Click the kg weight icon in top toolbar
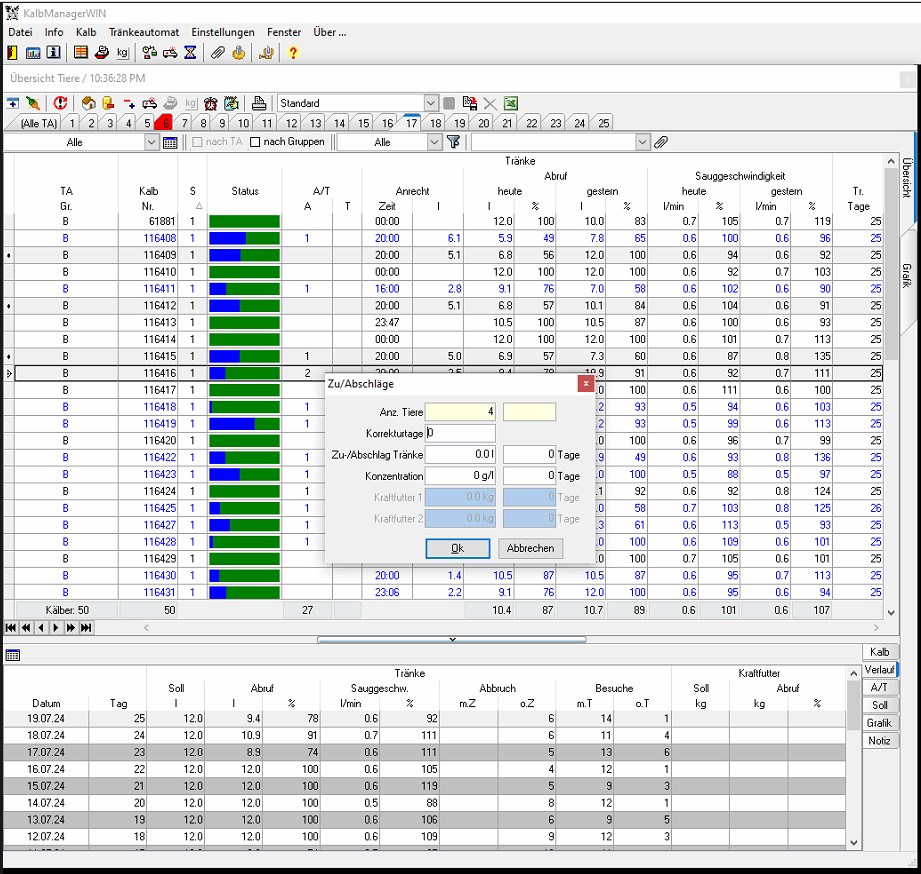 (x=122, y=53)
